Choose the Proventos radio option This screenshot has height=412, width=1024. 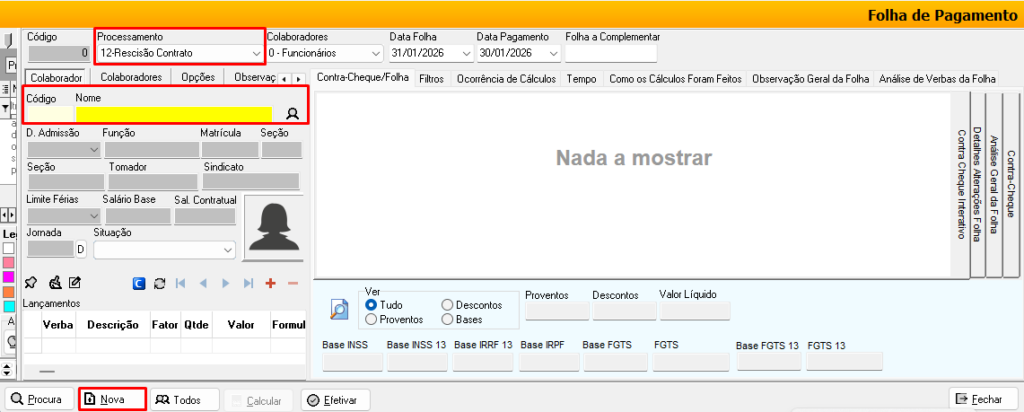pos(371,319)
